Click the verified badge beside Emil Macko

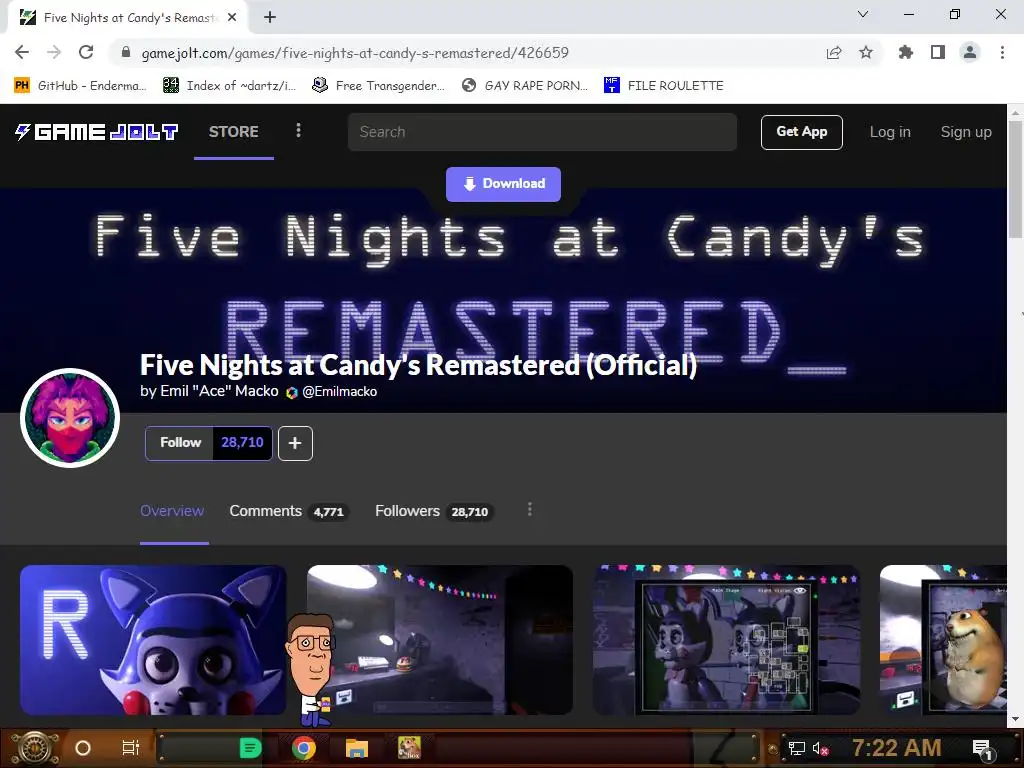click(292, 392)
